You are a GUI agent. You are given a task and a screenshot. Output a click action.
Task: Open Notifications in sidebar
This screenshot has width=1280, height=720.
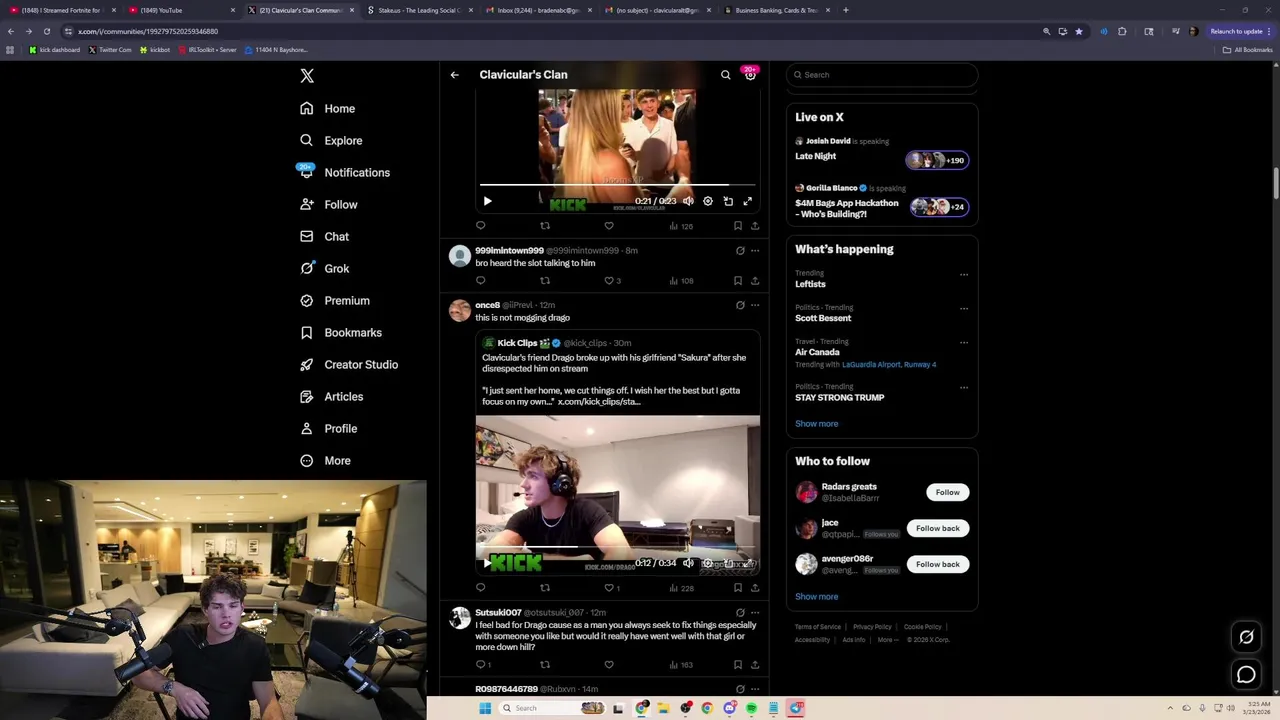(344, 173)
